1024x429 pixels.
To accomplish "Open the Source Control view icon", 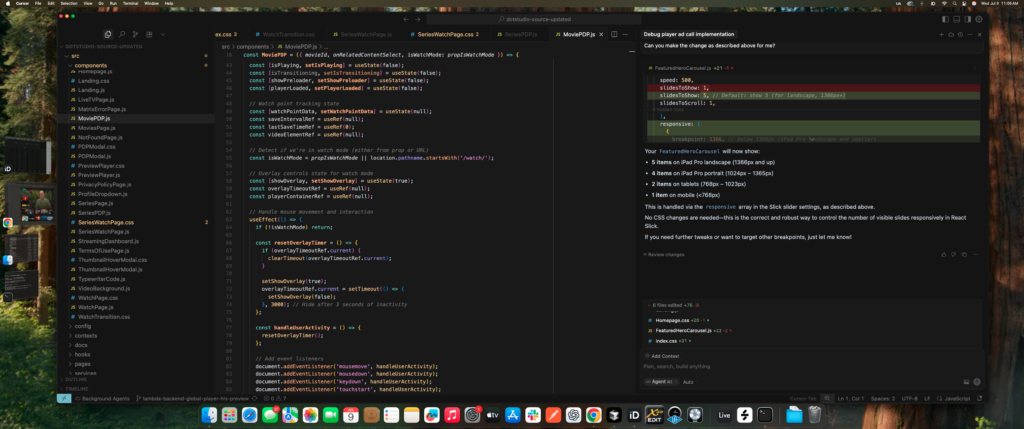I will tap(135, 34).
